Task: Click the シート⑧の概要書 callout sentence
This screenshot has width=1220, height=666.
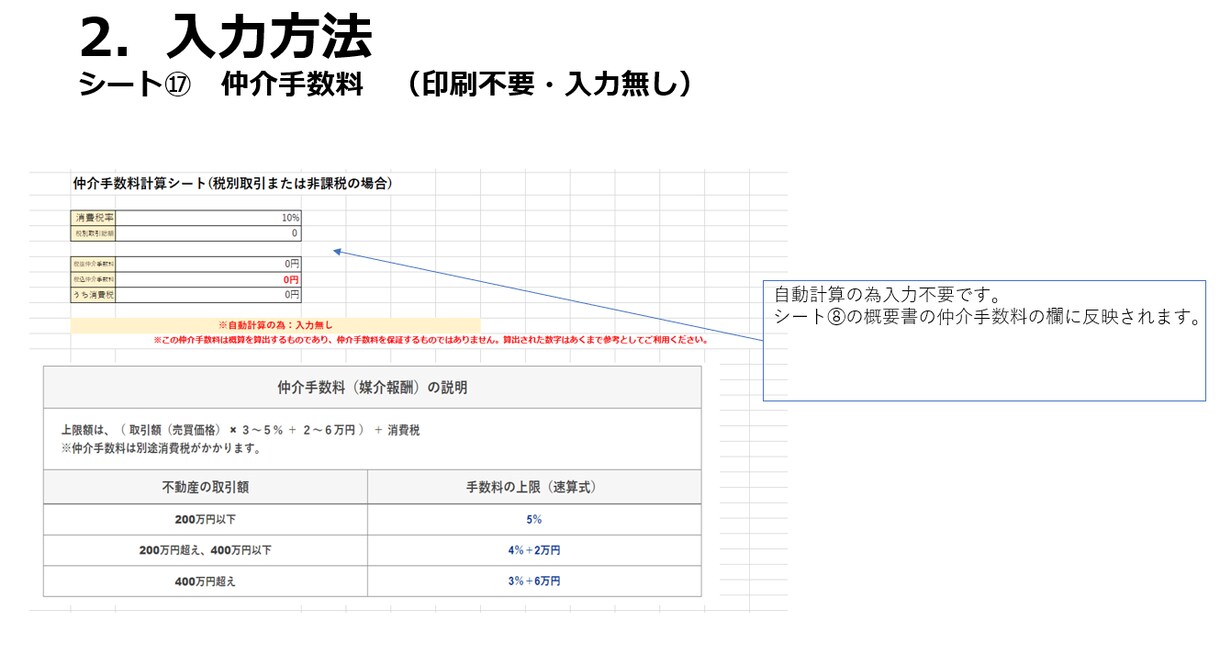Action: (987, 318)
